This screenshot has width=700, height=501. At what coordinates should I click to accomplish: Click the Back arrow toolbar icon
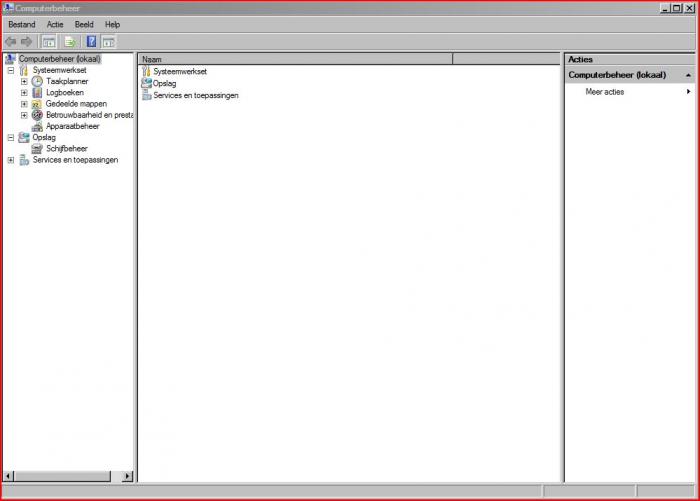coord(11,42)
